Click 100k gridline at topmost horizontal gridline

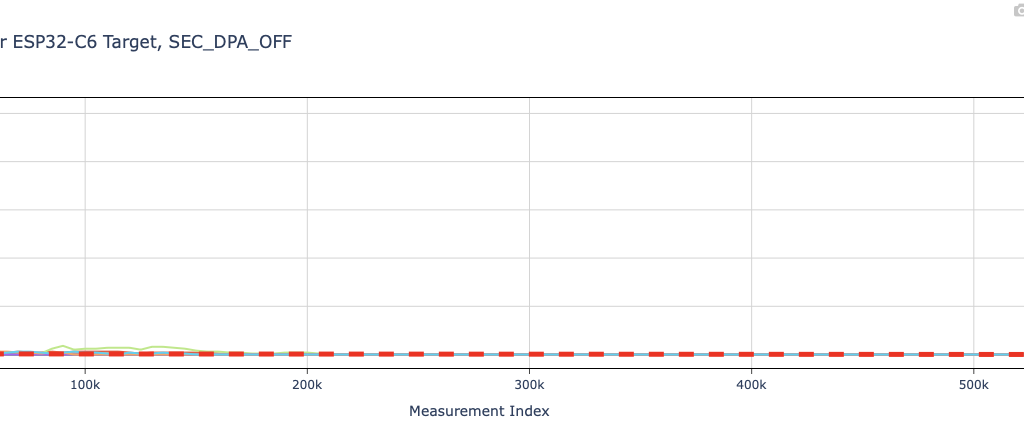coord(85,113)
